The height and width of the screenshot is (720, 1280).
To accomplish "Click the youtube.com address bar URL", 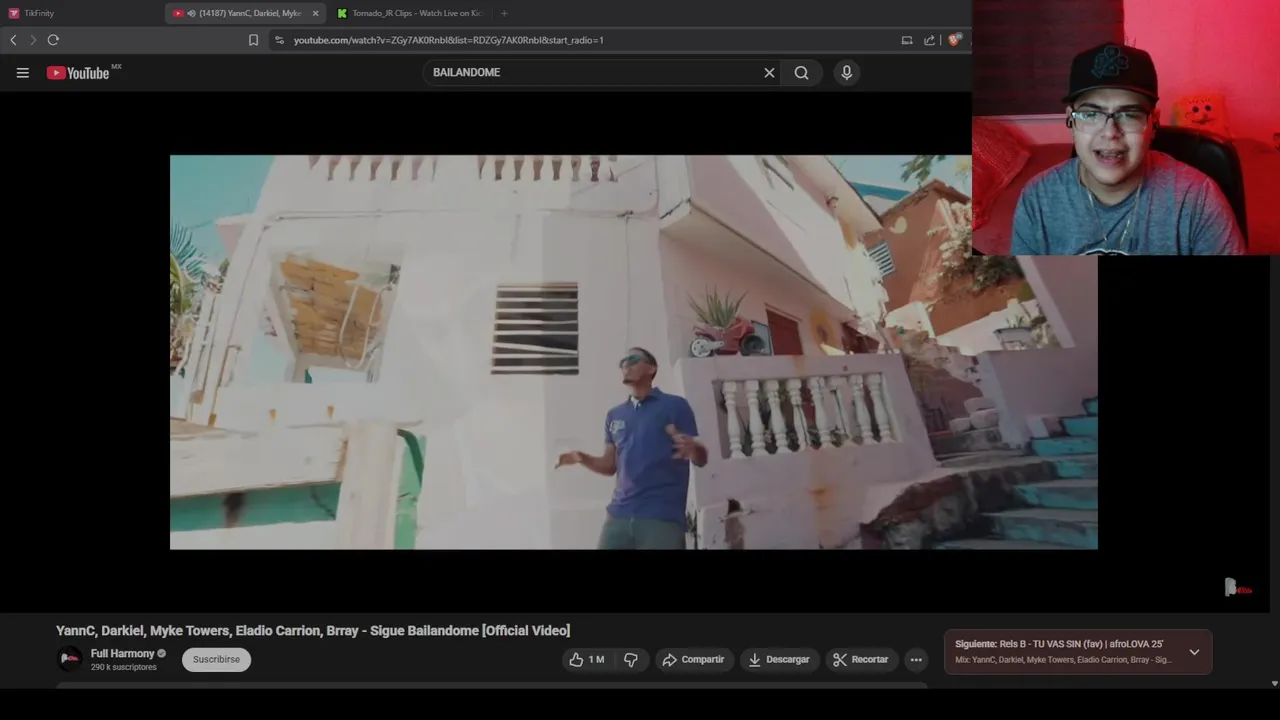I will click(449, 40).
